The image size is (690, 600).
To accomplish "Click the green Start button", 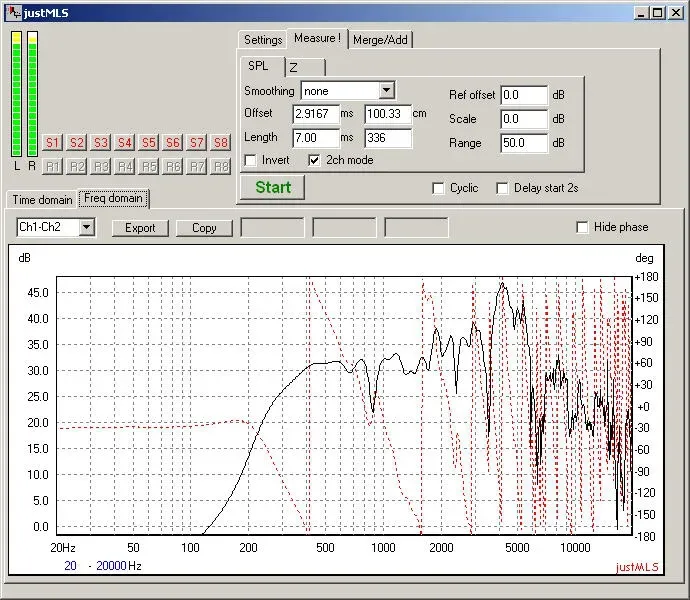I will (273, 188).
